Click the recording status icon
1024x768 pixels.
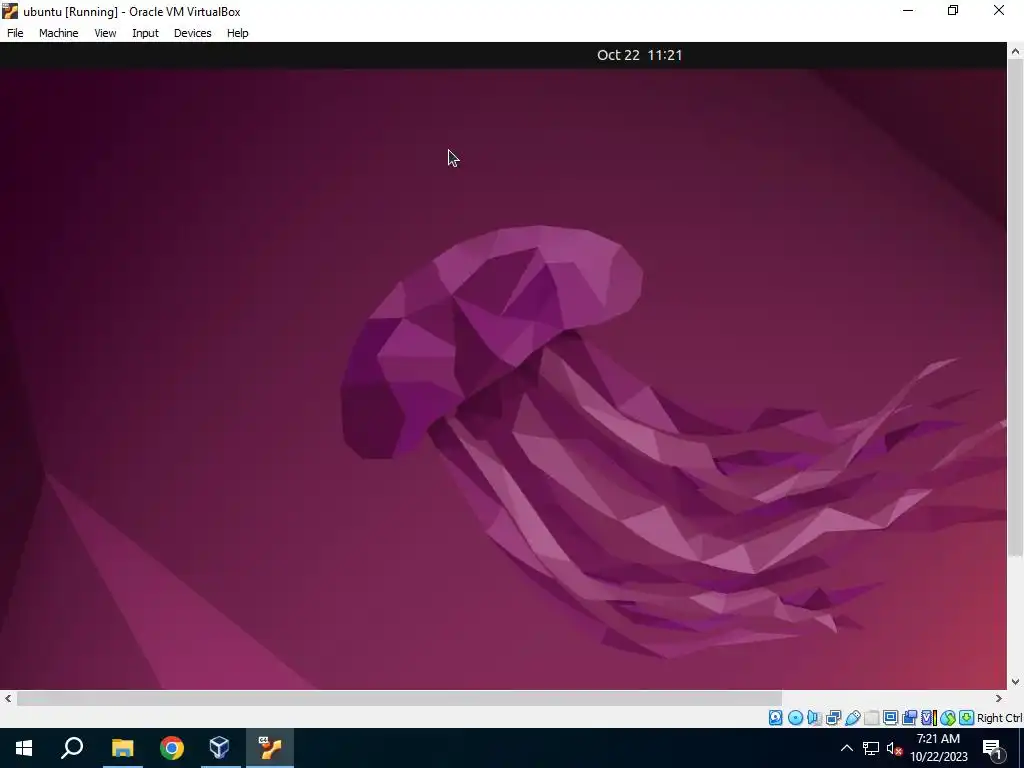point(909,718)
